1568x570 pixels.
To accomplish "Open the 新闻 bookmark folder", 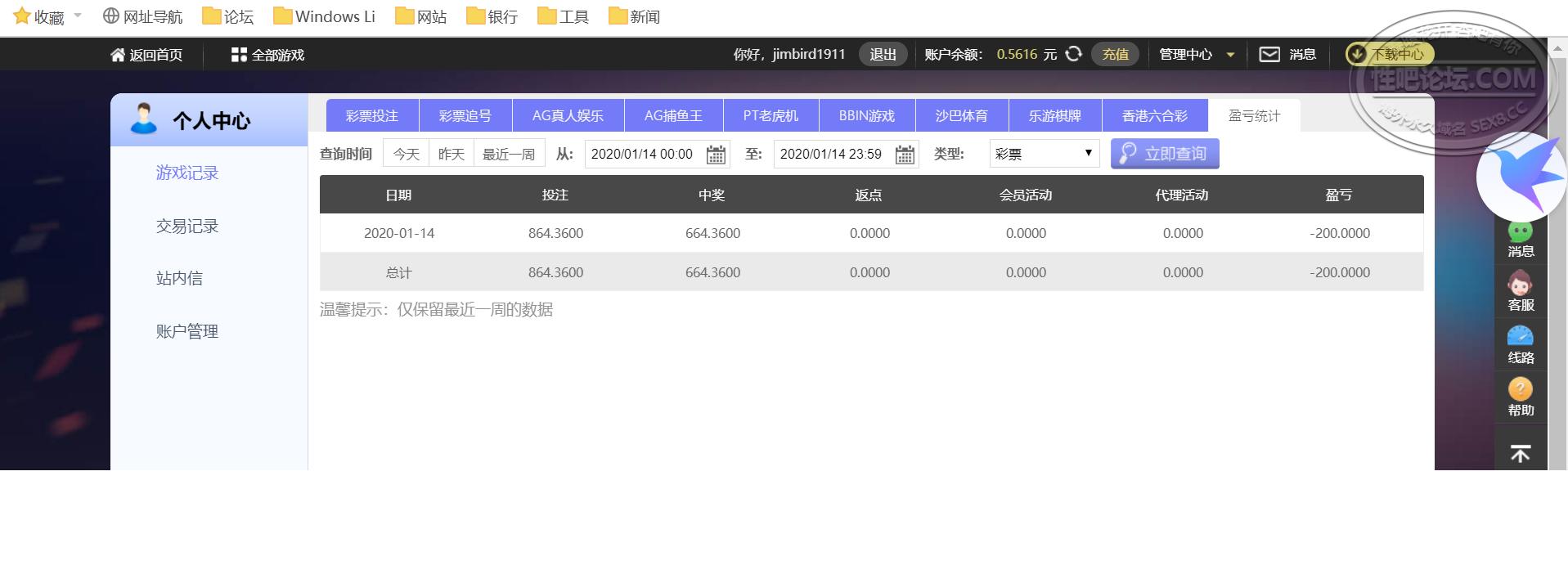I will click(634, 16).
